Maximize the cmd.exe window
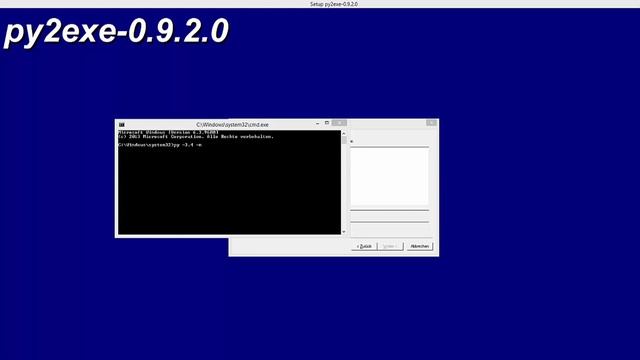The image size is (640, 360). 327,123
